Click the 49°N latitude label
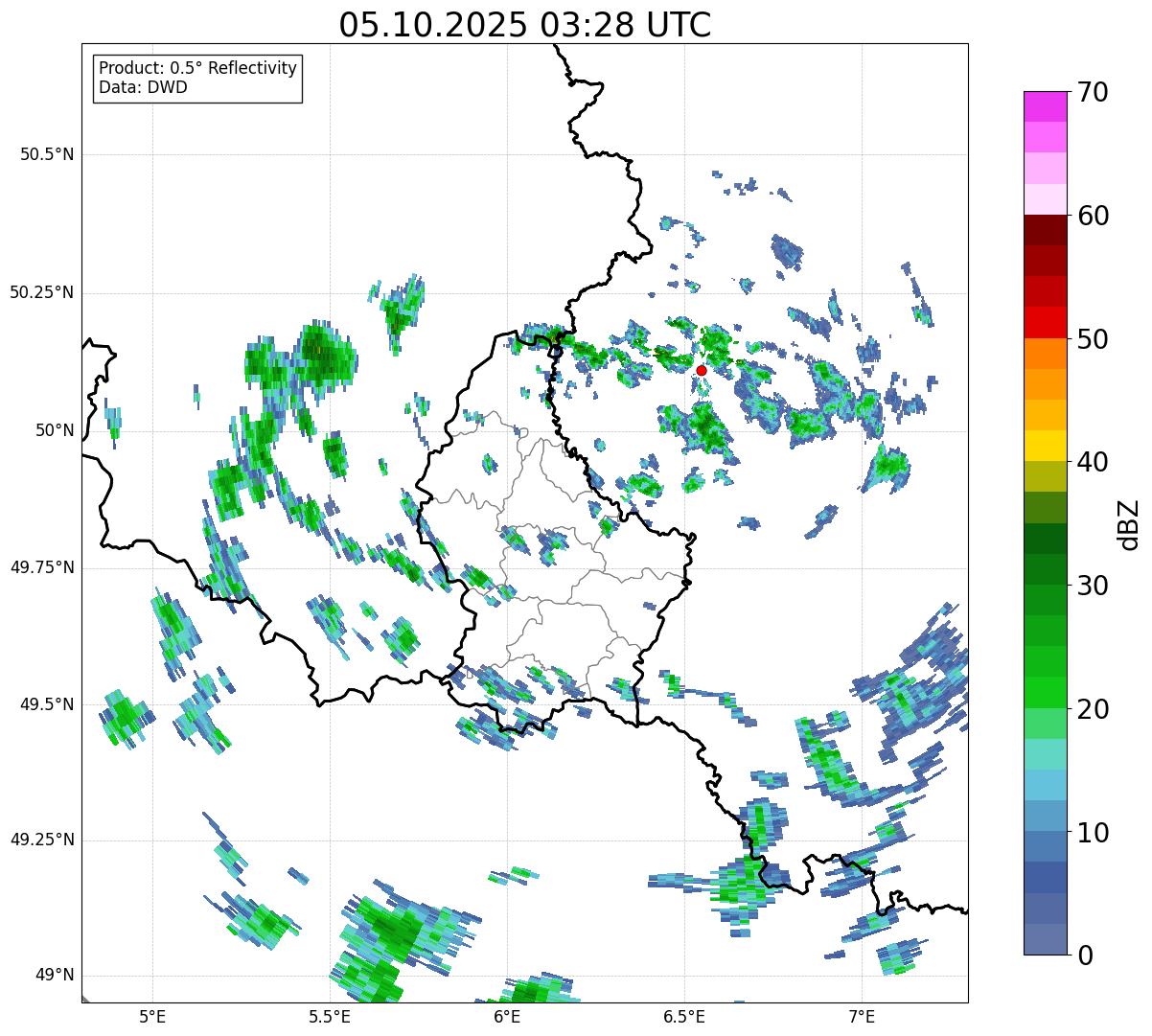 tap(56, 976)
